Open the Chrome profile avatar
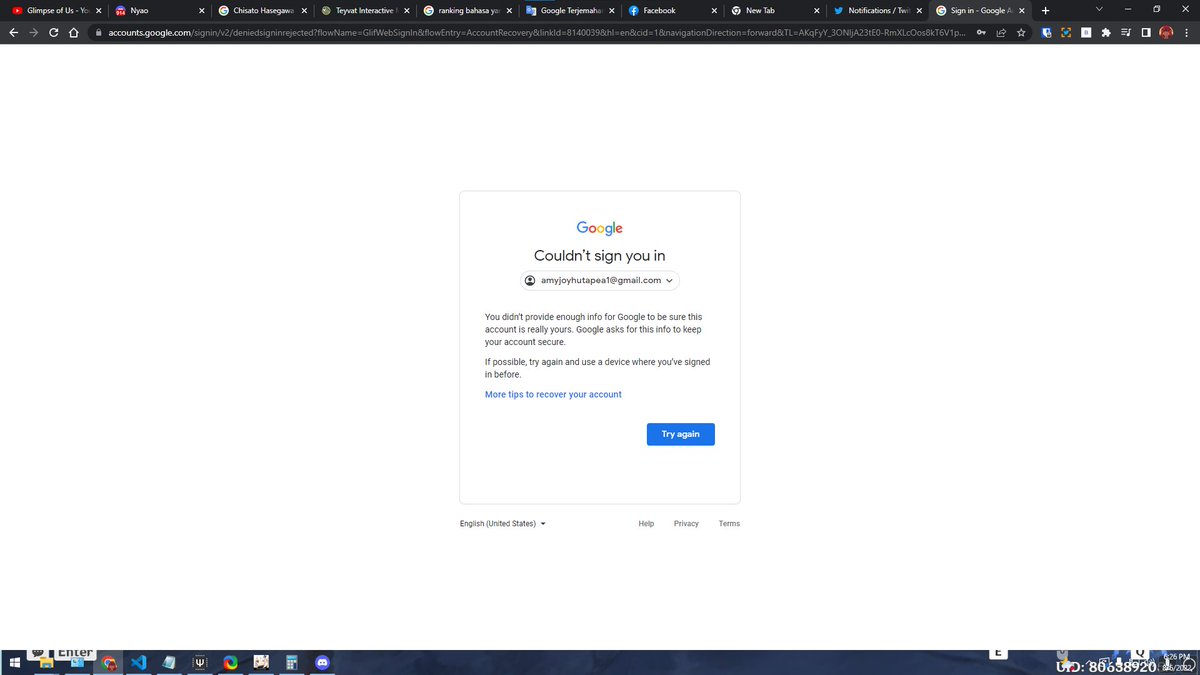The width and height of the screenshot is (1200, 675). coord(1166,32)
